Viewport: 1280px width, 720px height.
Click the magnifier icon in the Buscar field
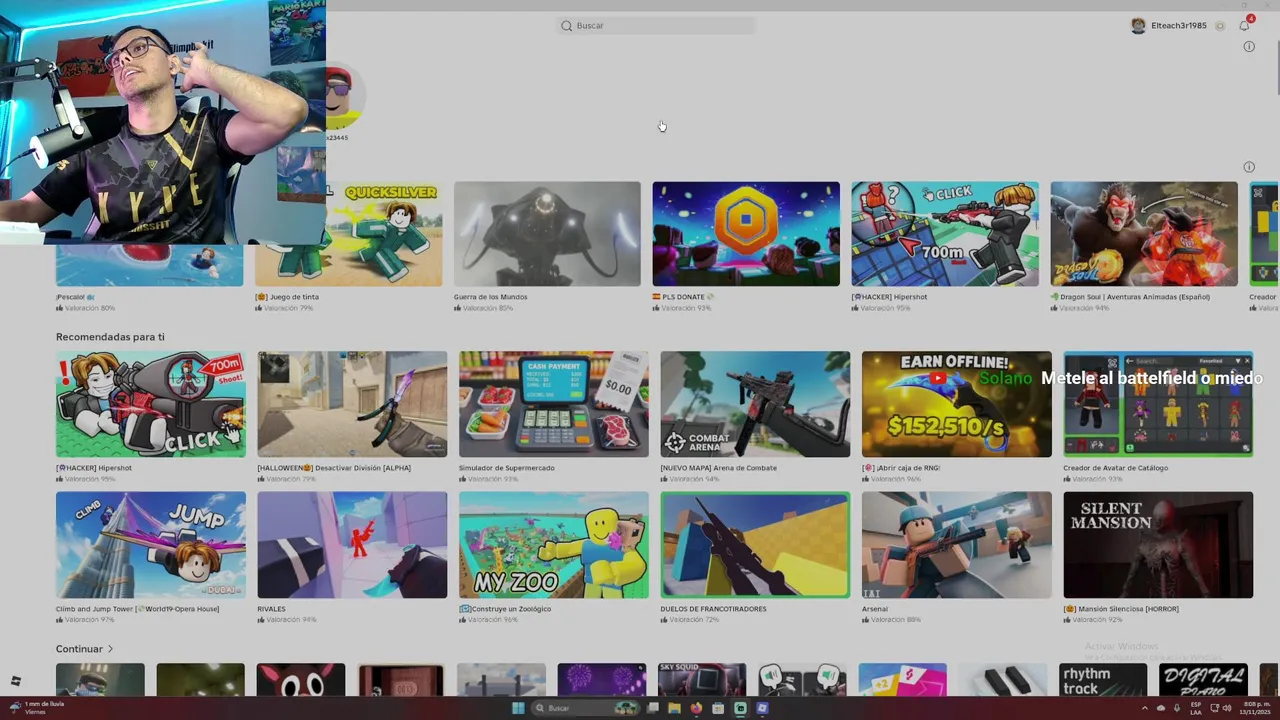566,26
